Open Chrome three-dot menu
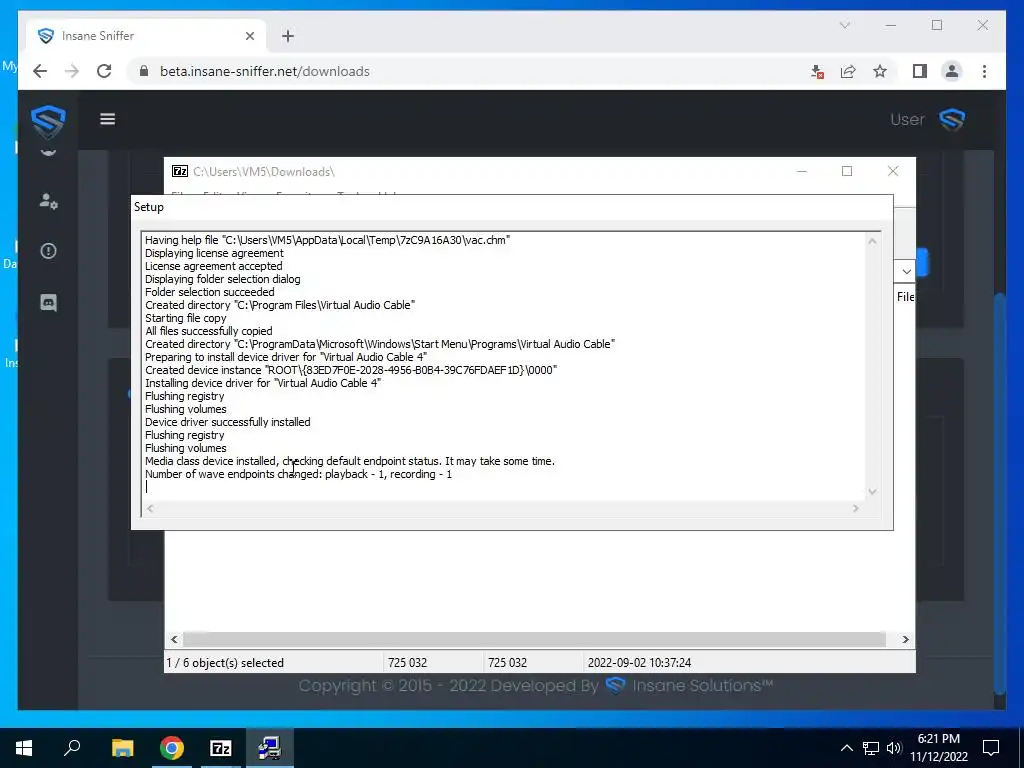This screenshot has height=768, width=1024. [x=984, y=71]
